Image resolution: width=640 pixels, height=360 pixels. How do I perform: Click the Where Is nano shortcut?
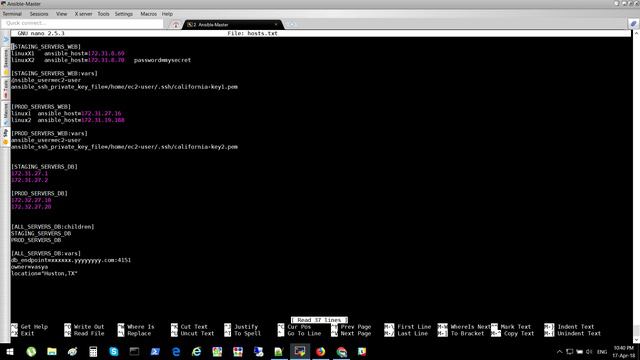pos(136,327)
